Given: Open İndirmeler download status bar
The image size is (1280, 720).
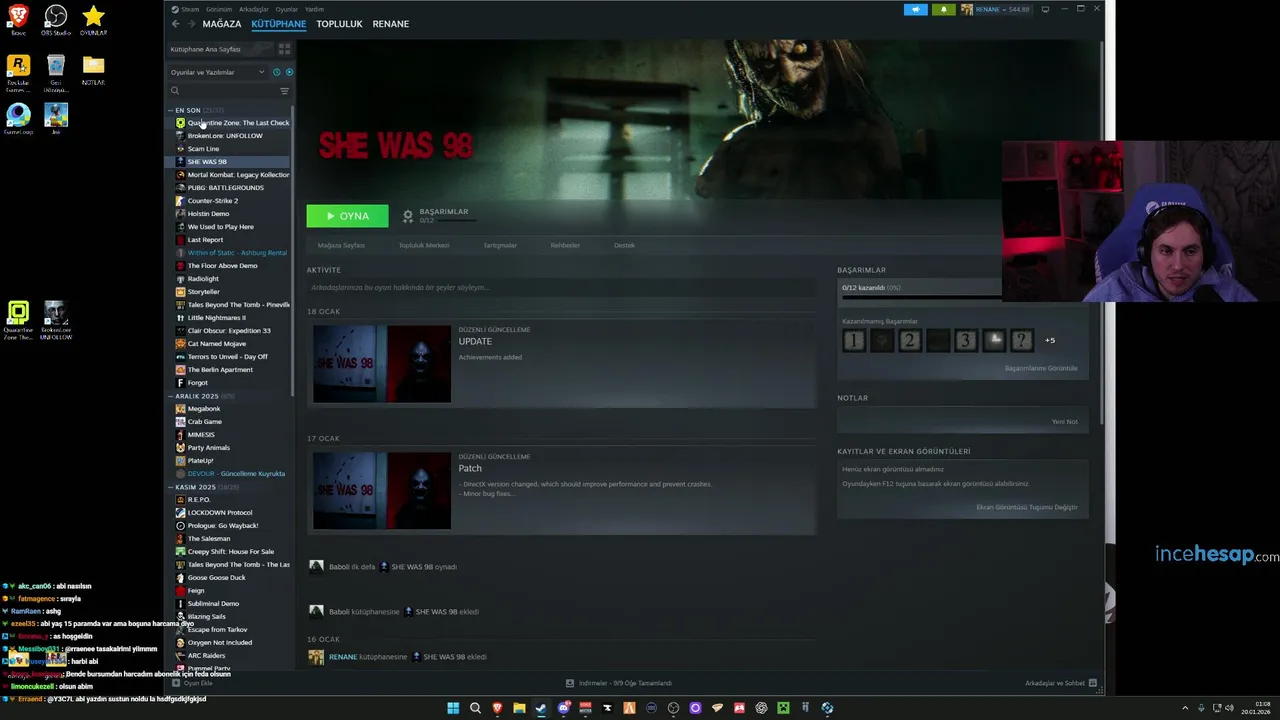Looking at the screenshot, I should click(619, 683).
